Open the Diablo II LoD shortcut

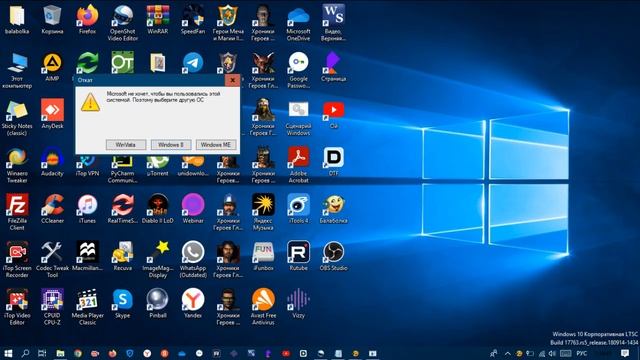(x=158, y=209)
